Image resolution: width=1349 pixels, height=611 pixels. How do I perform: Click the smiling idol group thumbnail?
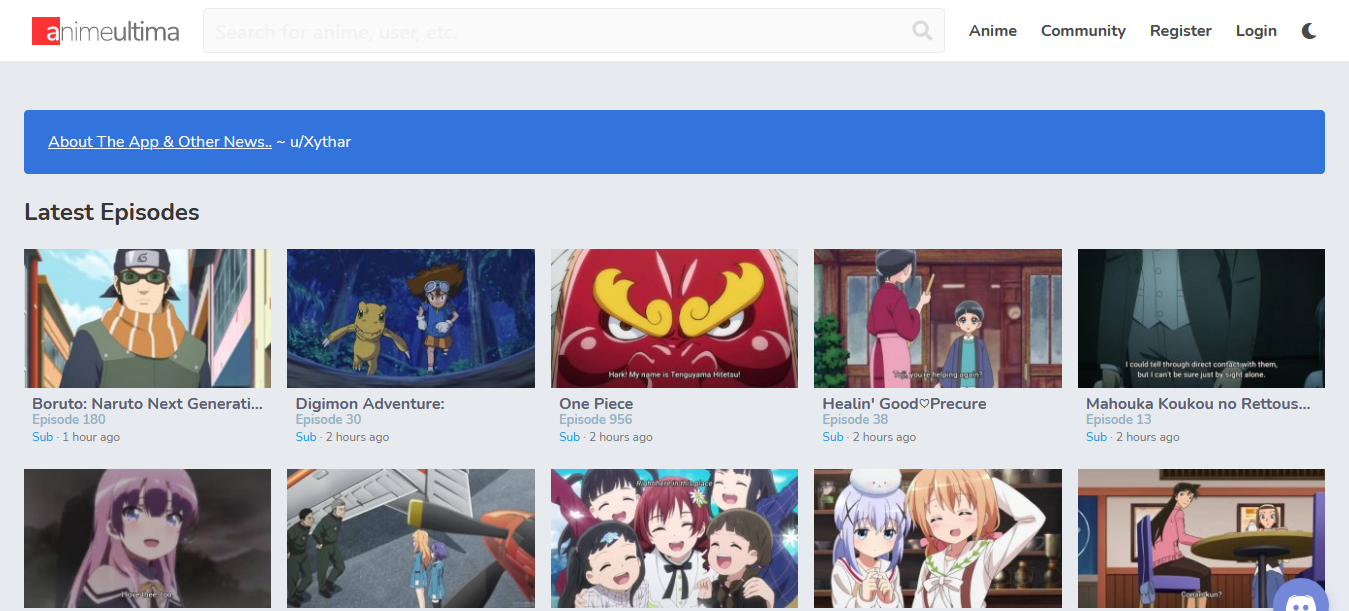coord(674,539)
